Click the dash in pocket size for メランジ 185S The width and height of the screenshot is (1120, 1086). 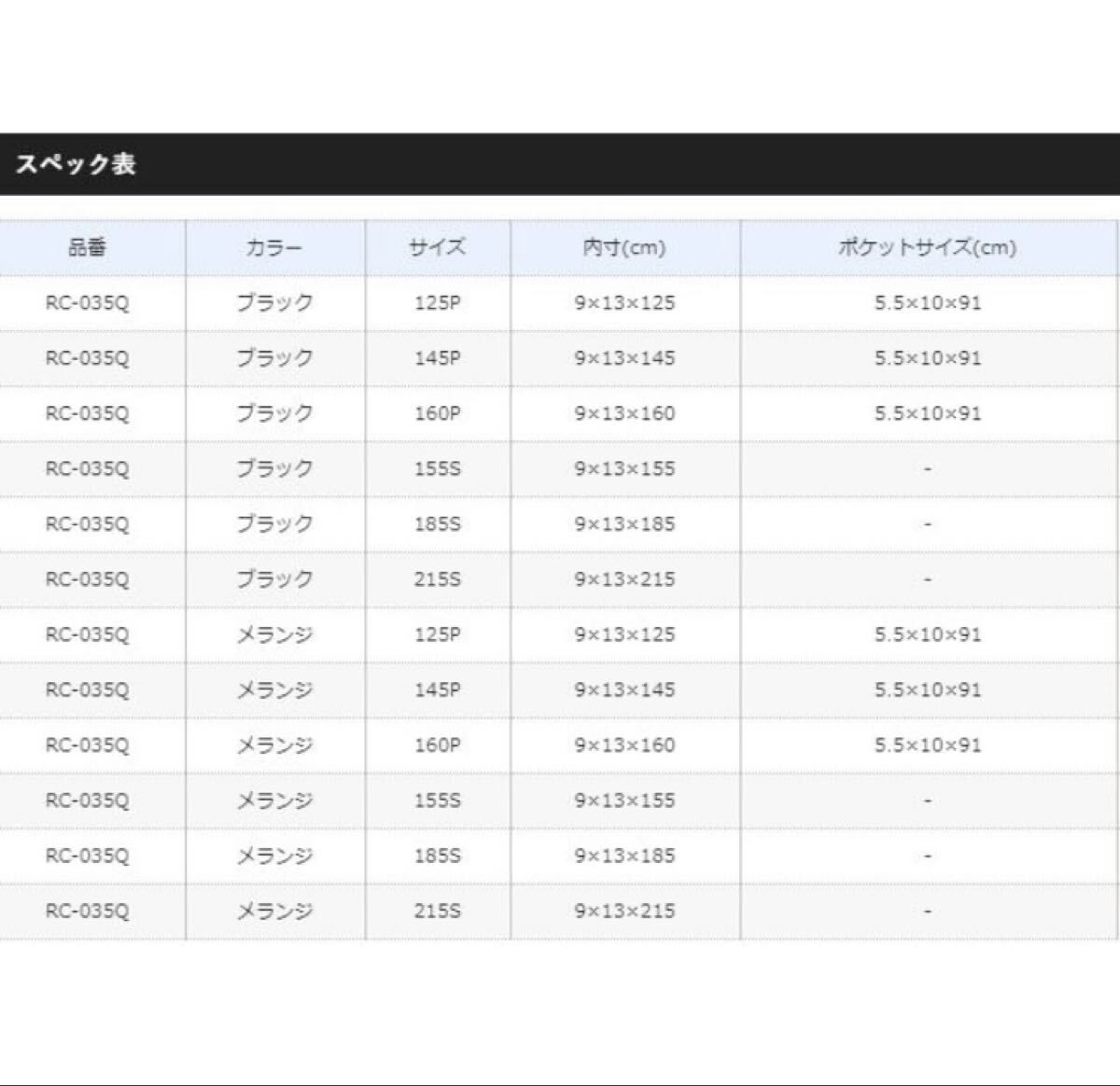(927, 855)
